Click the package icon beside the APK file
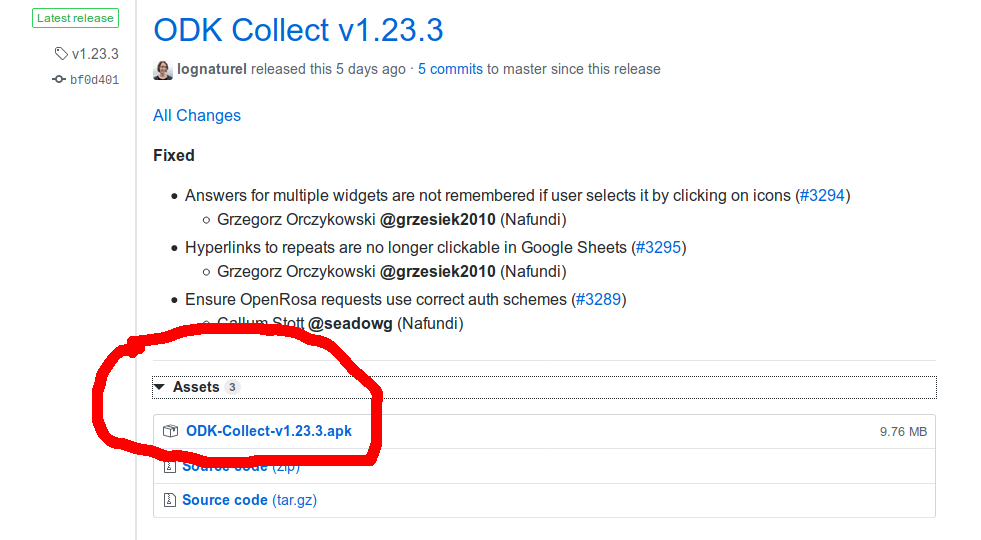This screenshot has height=540, width=981. tap(170, 431)
